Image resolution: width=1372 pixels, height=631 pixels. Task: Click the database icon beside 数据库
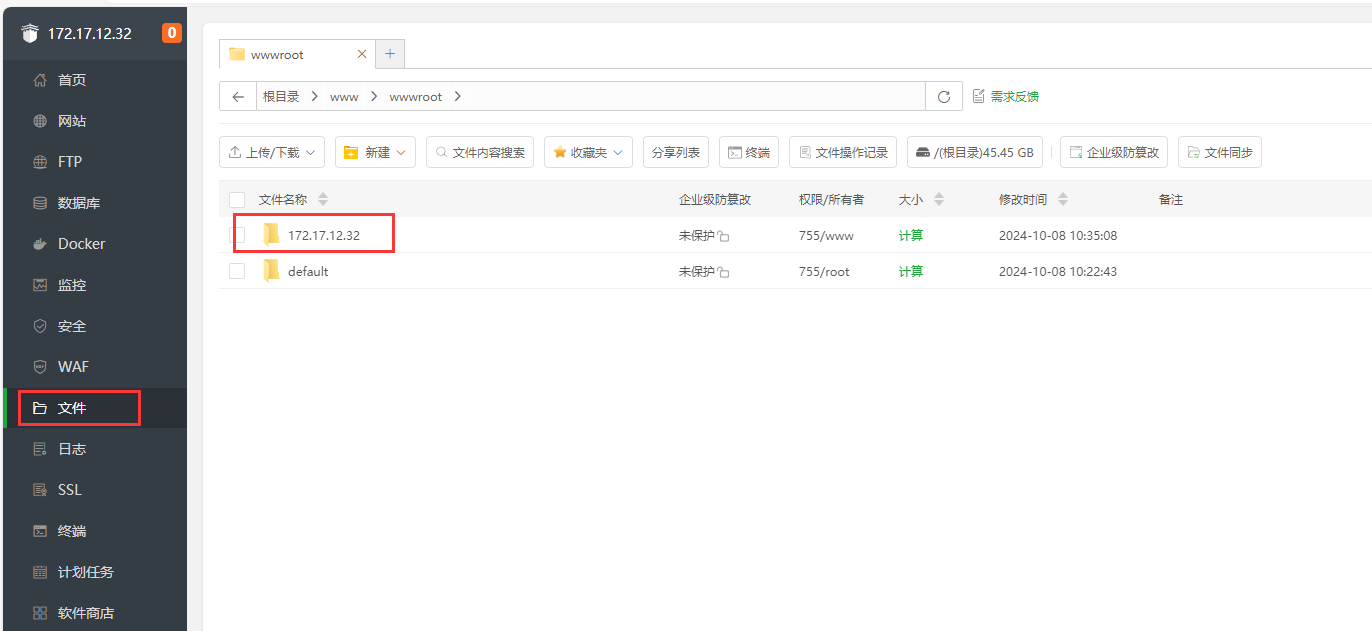point(40,203)
